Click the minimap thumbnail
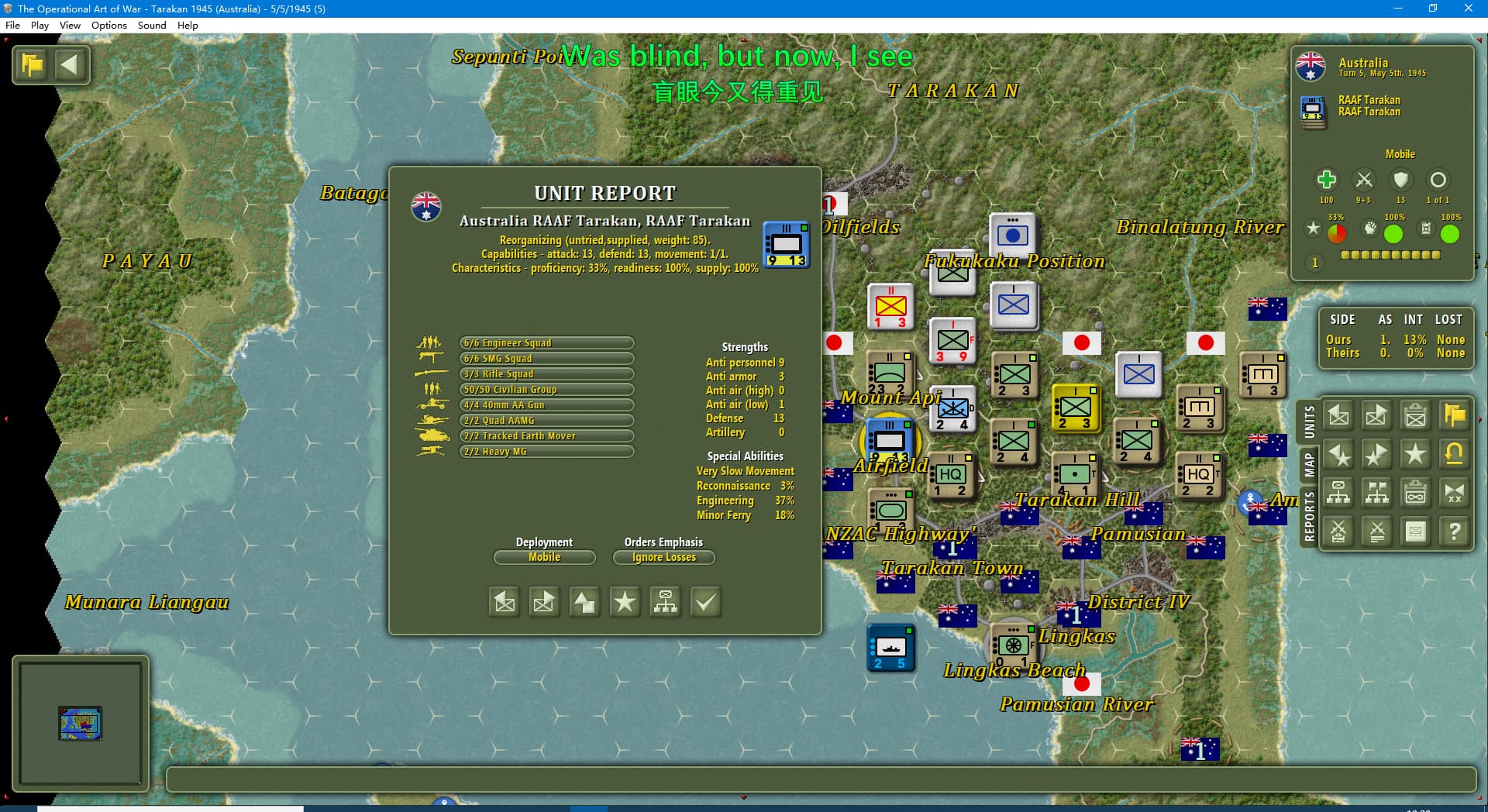Image resolution: width=1488 pixels, height=812 pixels. 80,723
